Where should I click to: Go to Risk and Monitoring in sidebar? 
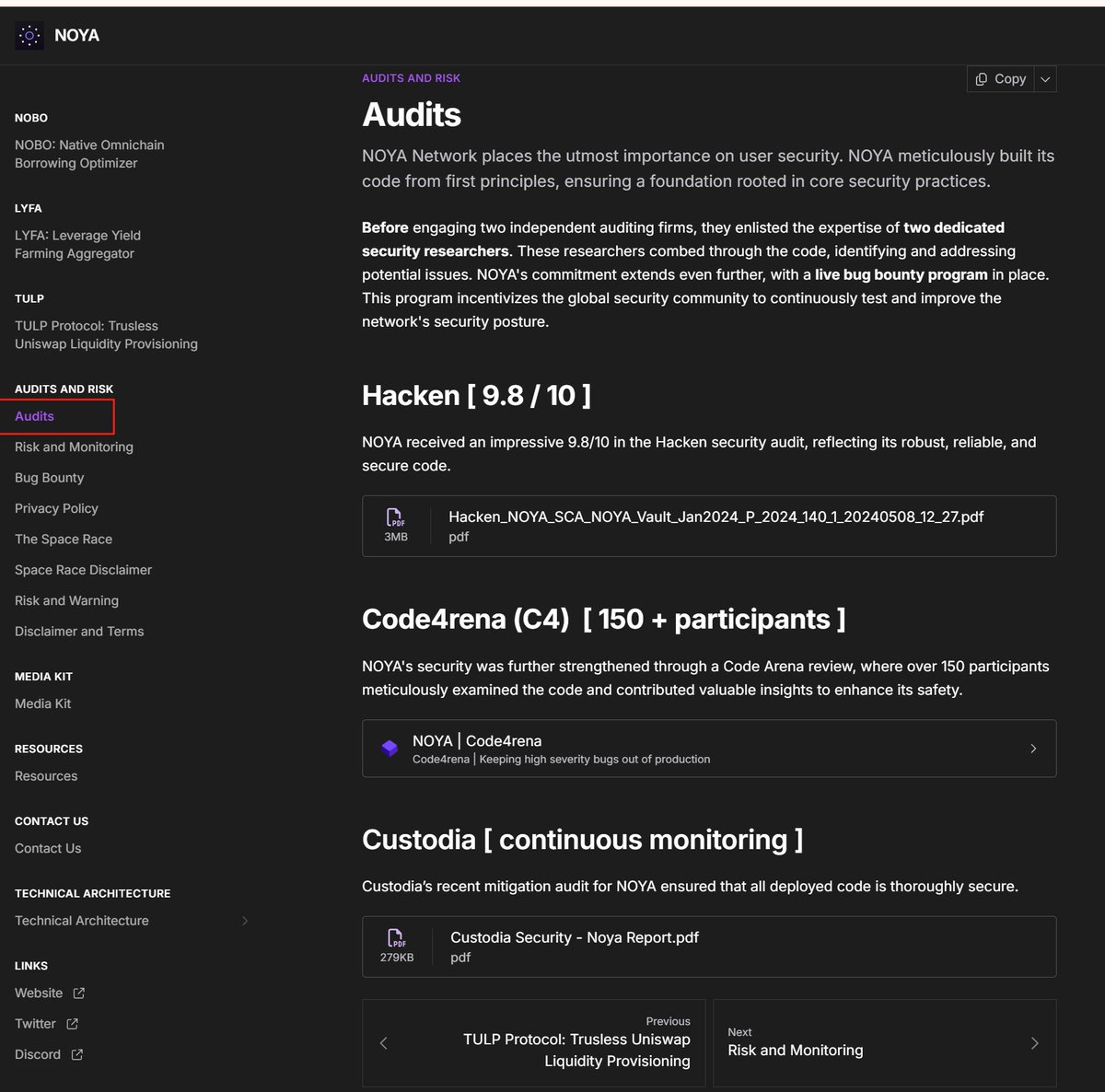(74, 447)
